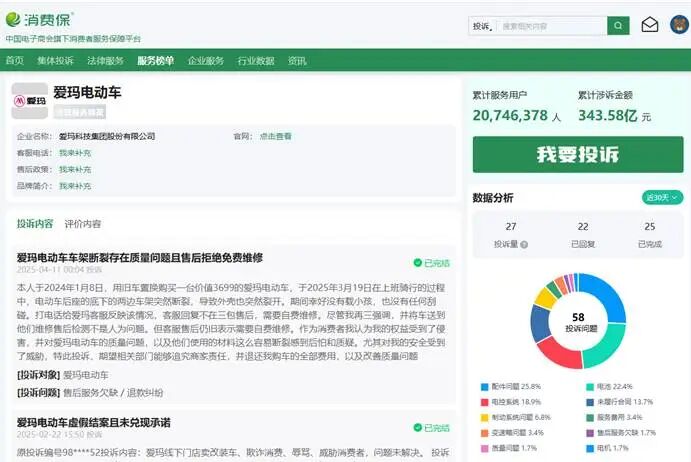This screenshot has height=462, width=691.
Task: Switch to the 投诉内容 tab
Action: click(x=35, y=224)
